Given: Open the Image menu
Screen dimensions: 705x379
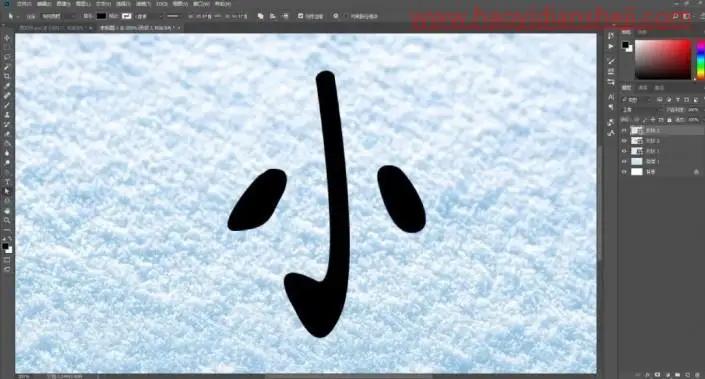Looking at the screenshot, I should (63, 4).
